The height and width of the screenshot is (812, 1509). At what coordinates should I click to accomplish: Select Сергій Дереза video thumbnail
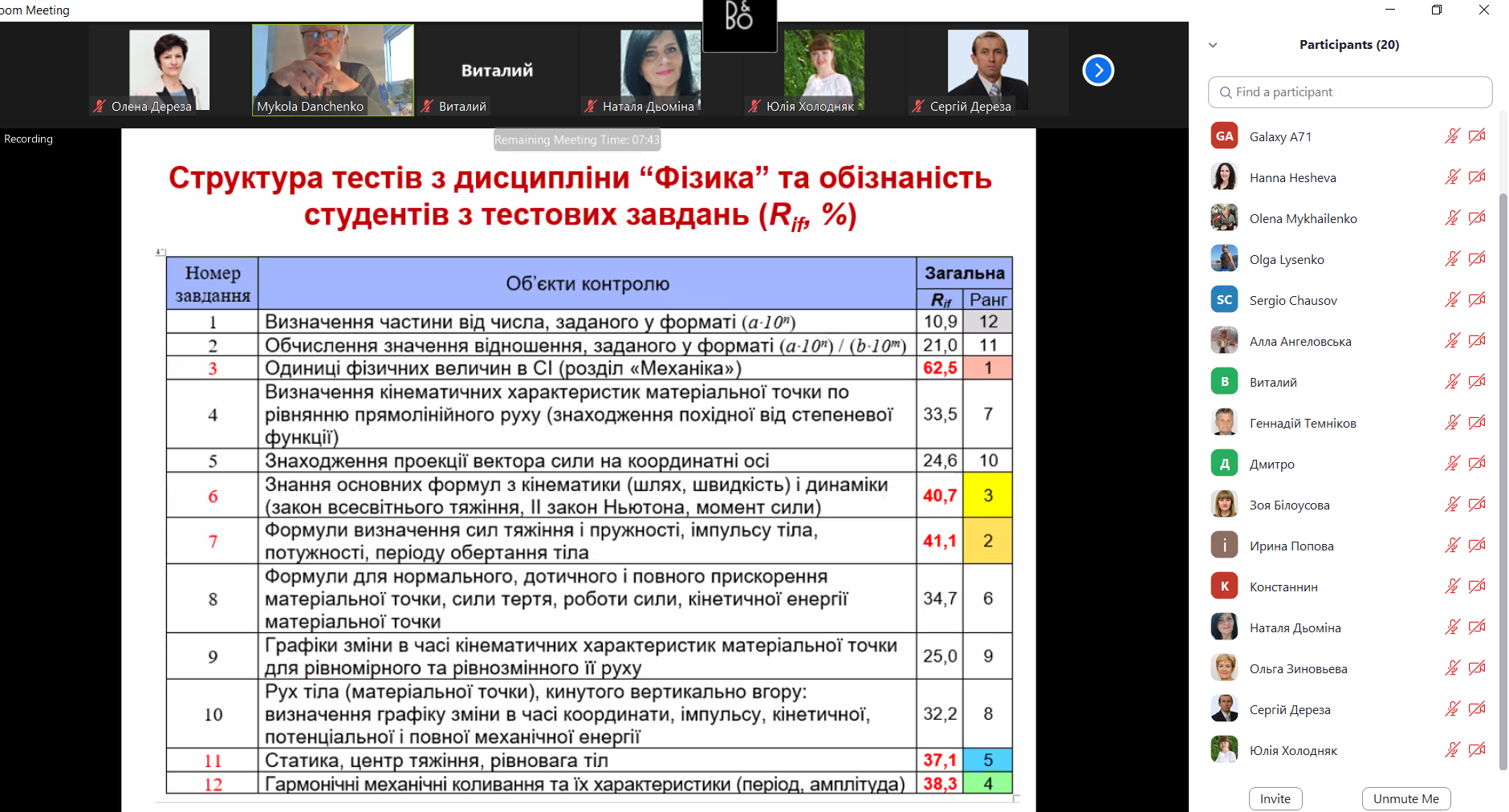click(x=988, y=71)
